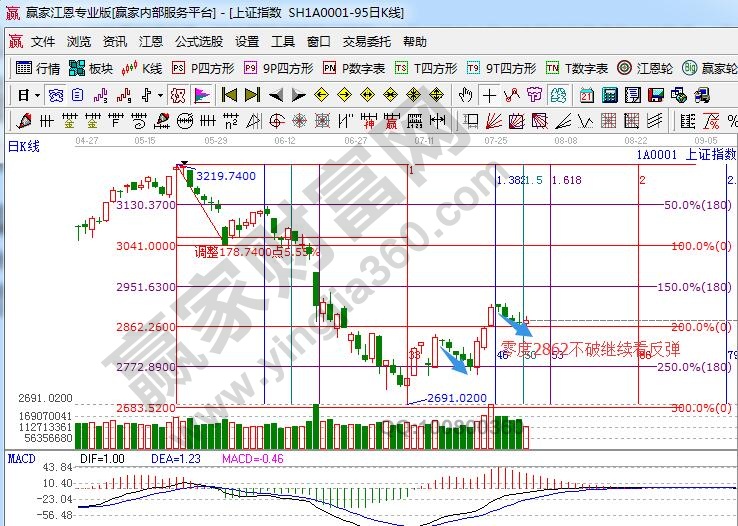Open the 江恩轮 tool
The height and width of the screenshot is (526, 738).
pos(645,68)
